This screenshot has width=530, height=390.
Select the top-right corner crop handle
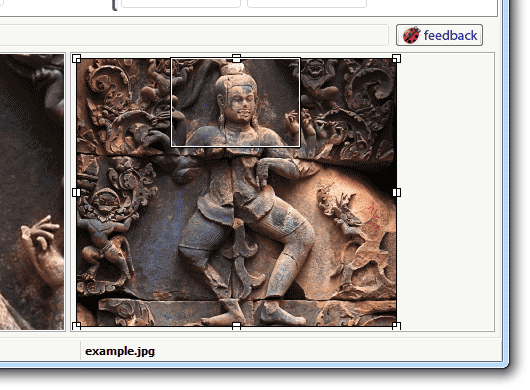[396, 58]
